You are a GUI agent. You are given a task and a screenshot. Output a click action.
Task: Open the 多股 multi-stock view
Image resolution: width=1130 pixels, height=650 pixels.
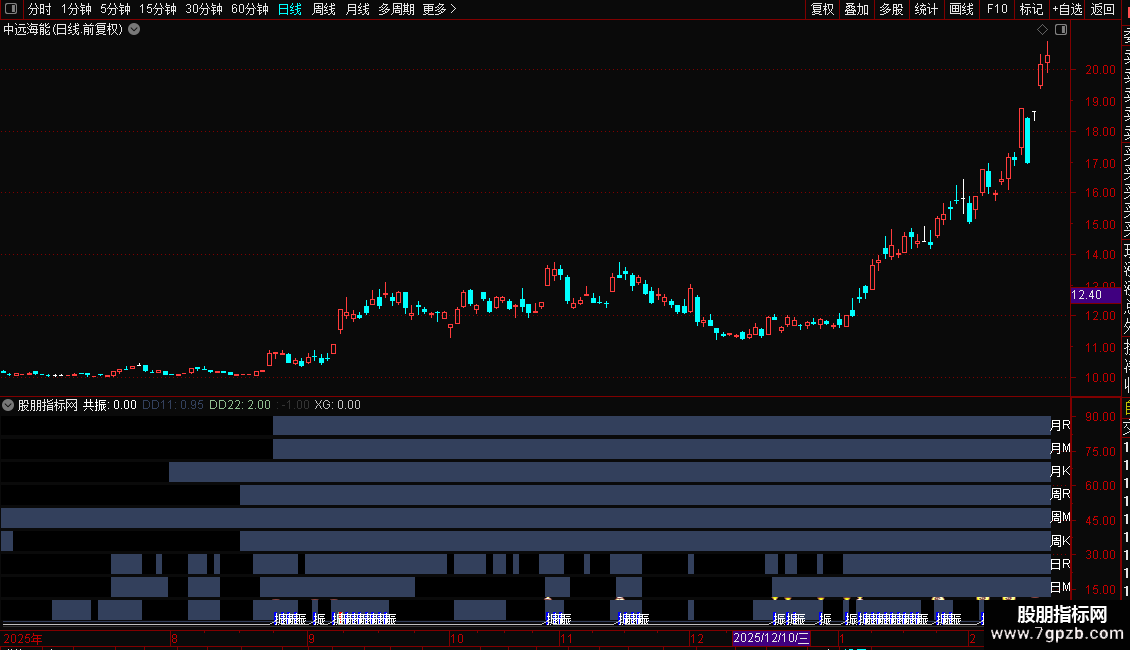point(891,9)
